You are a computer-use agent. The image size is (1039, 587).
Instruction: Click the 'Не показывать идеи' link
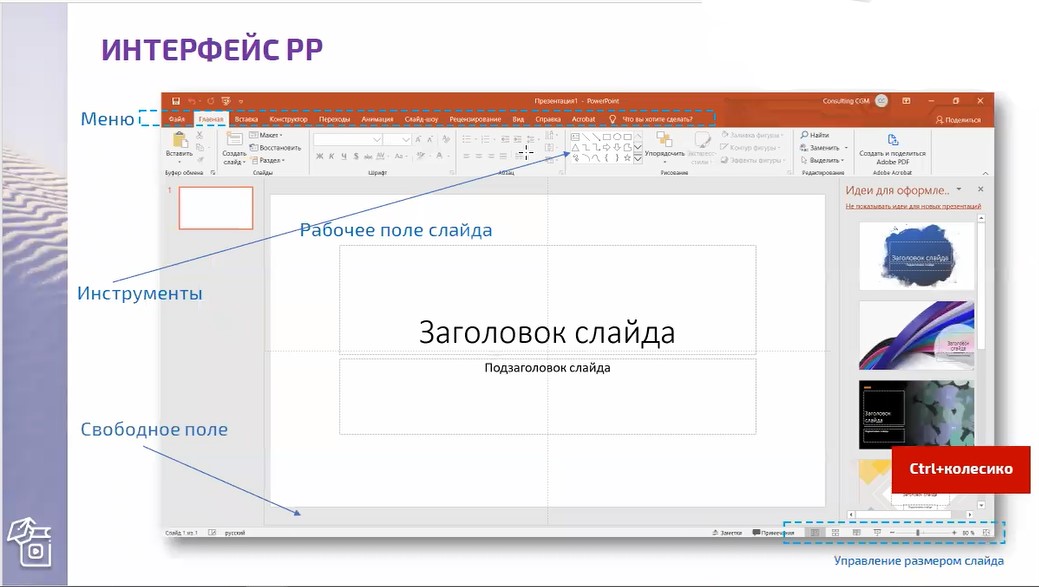[912, 206]
